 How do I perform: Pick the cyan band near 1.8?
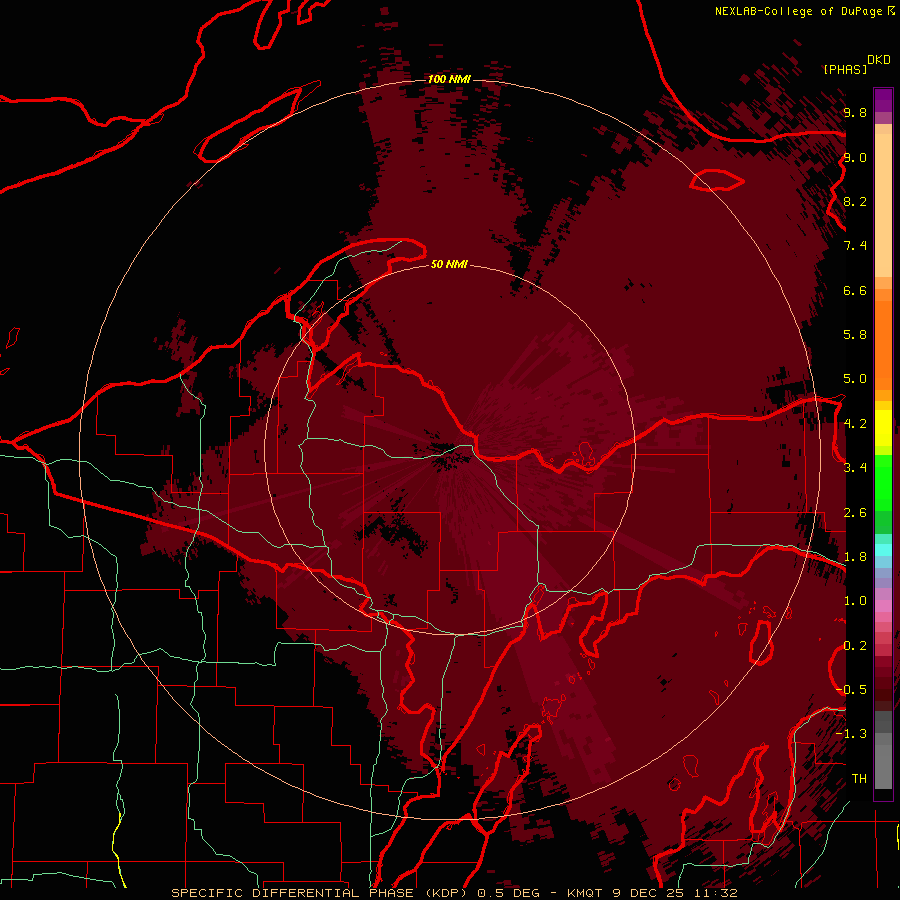883,550
